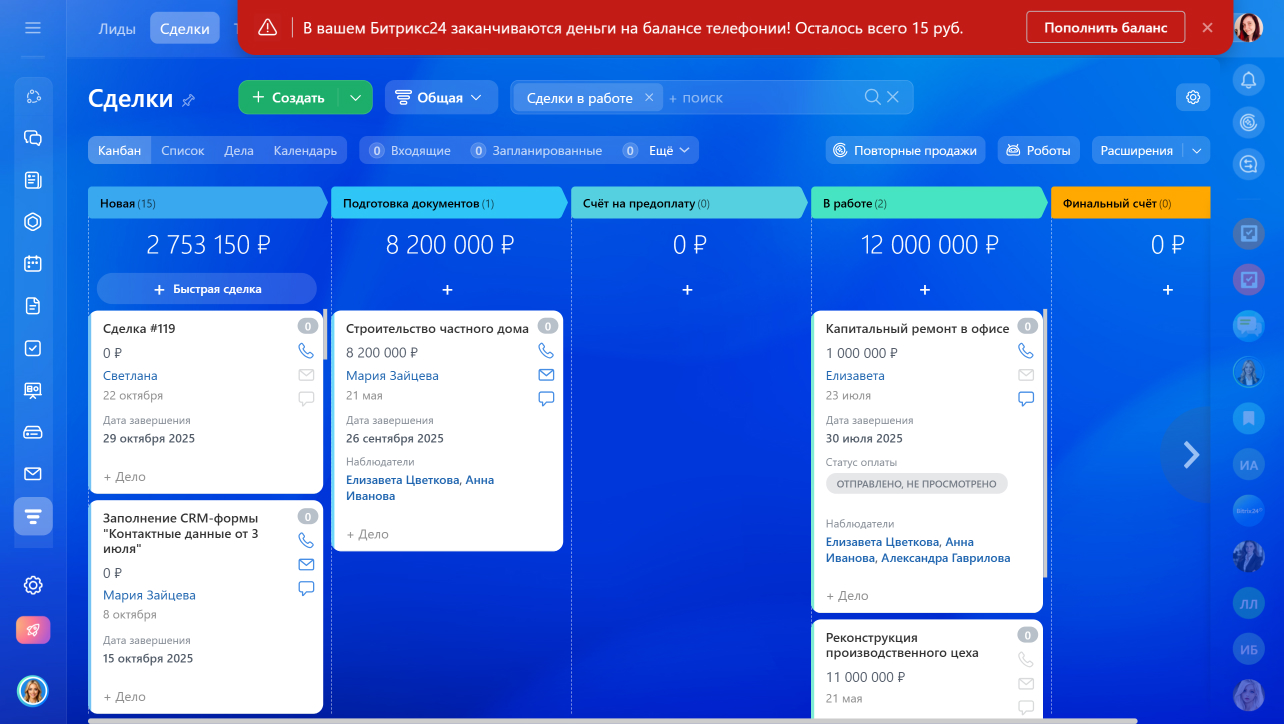Click phone icon on Сделка #119 card
Screen dimensions: 1284x724
pyautogui.click(x=306, y=351)
